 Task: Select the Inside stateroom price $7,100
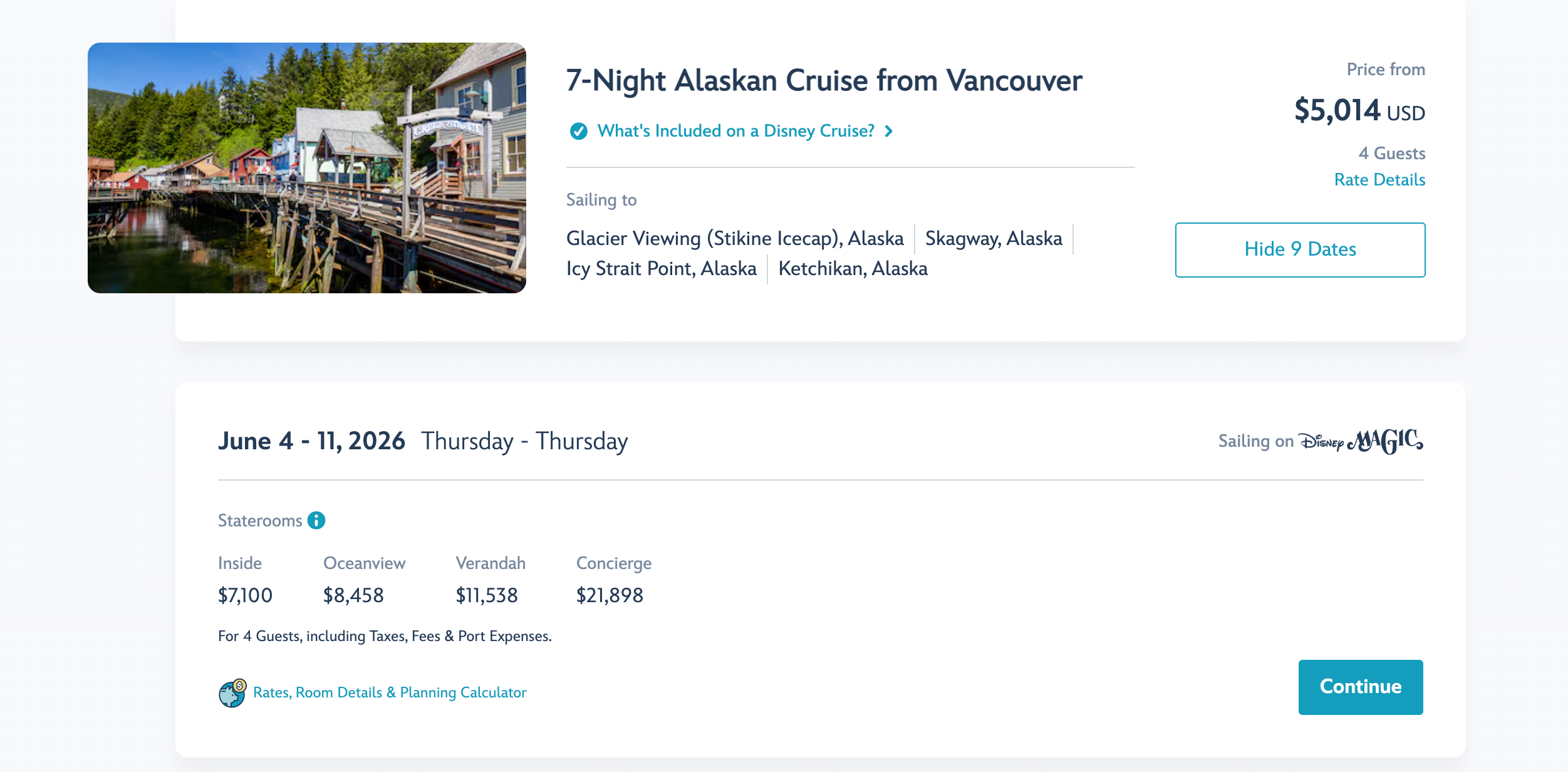[245, 595]
